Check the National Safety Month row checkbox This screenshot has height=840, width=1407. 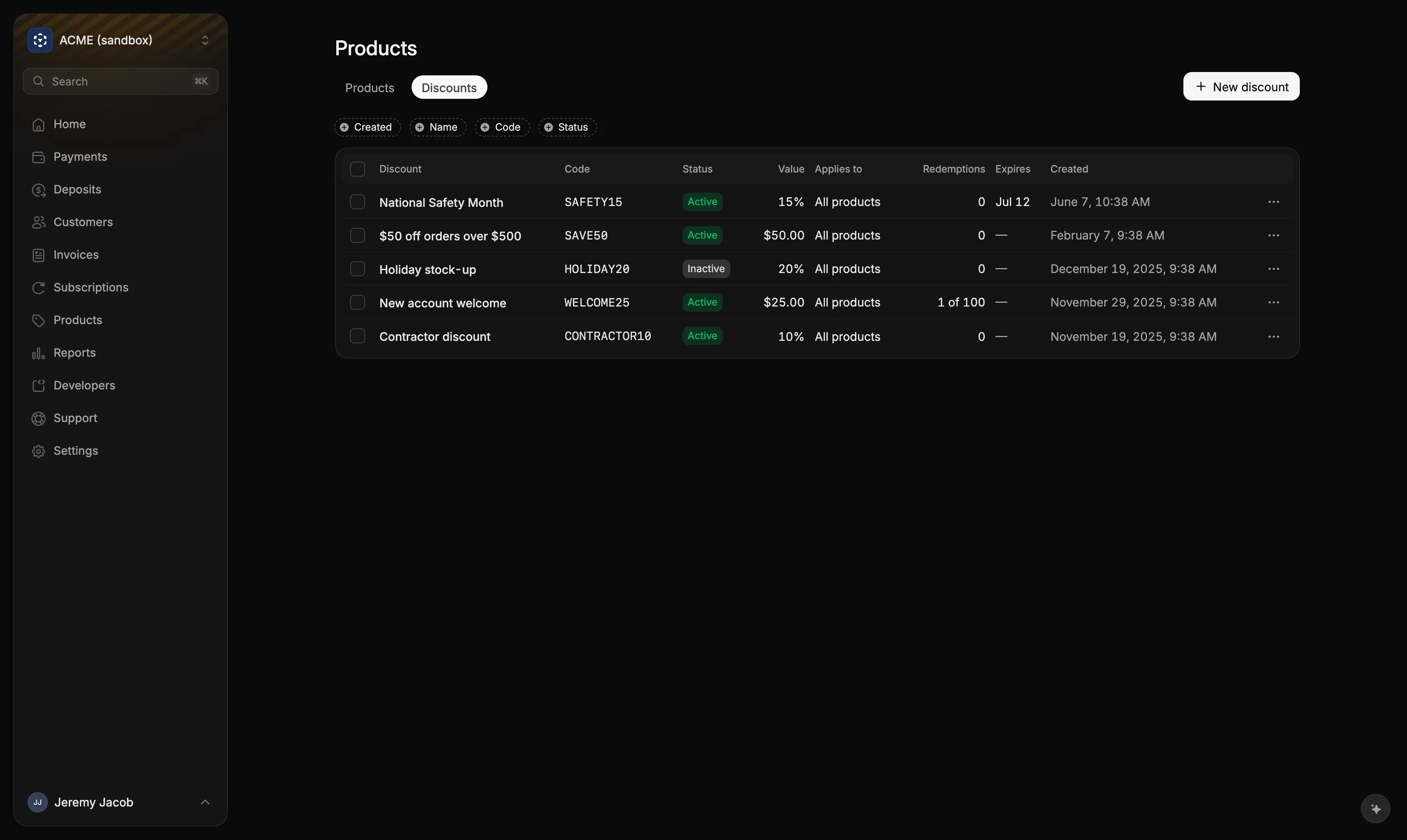(x=358, y=202)
